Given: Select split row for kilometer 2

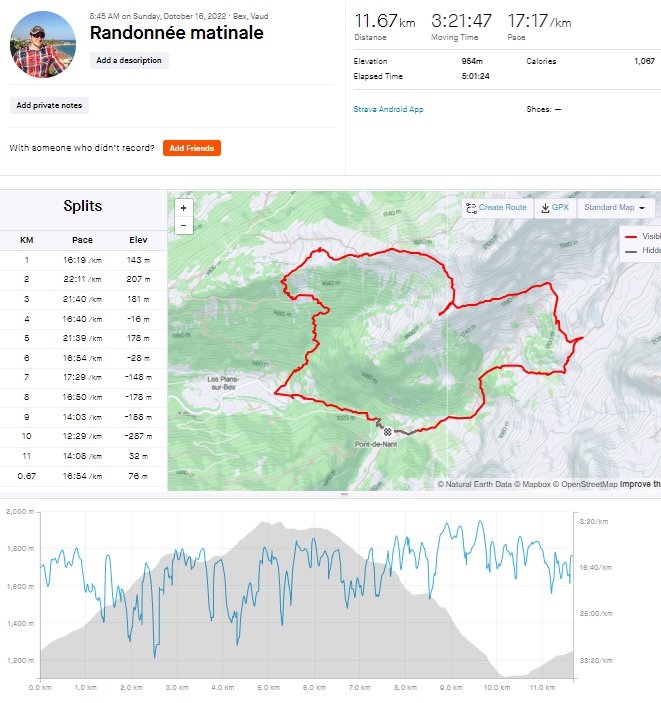Looking at the screenshot, I should 83,279.
